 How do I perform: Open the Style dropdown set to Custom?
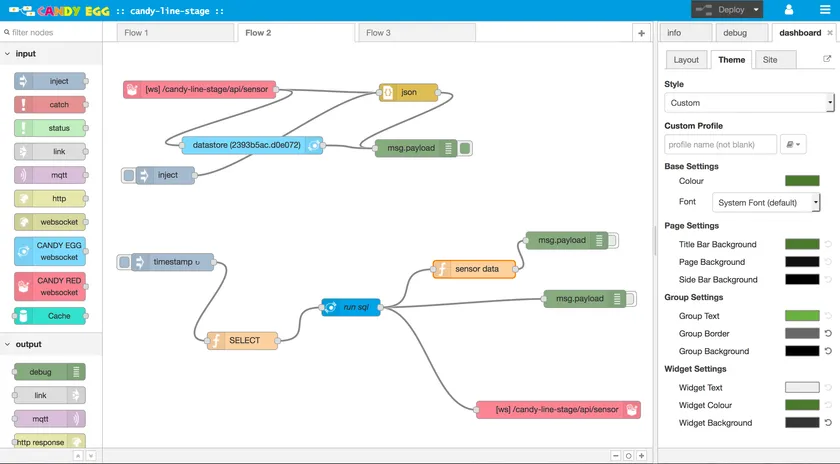(x=749, y=103)
